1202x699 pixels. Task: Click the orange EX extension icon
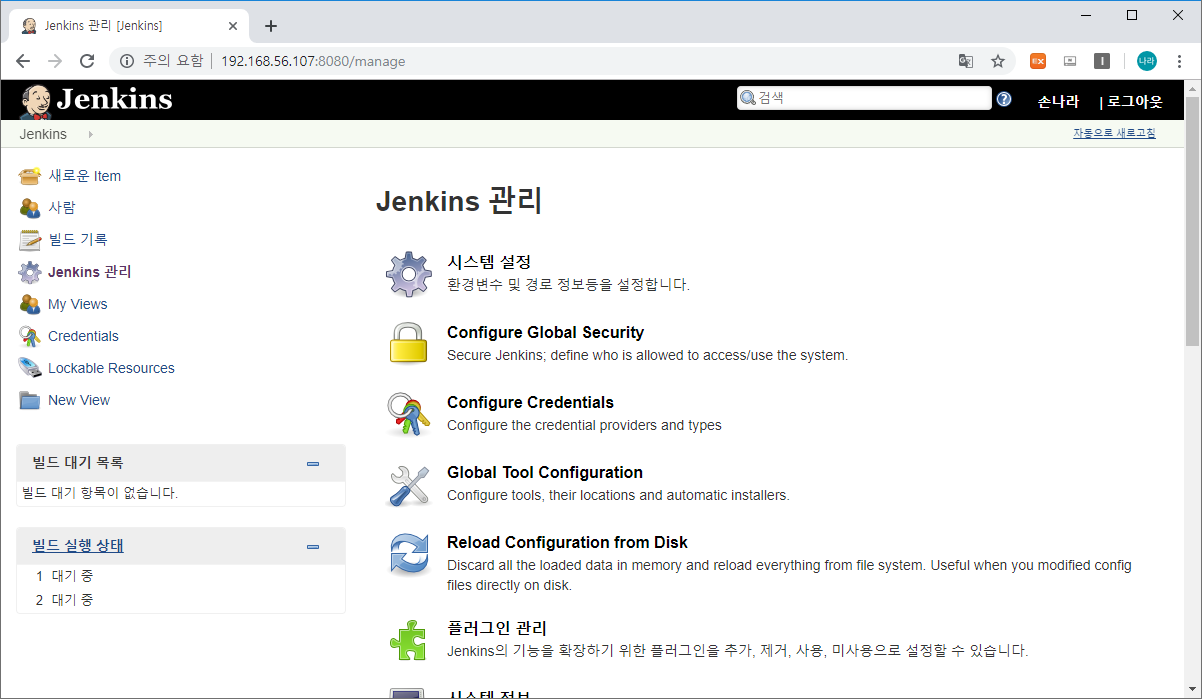(x=1038, y=61)
